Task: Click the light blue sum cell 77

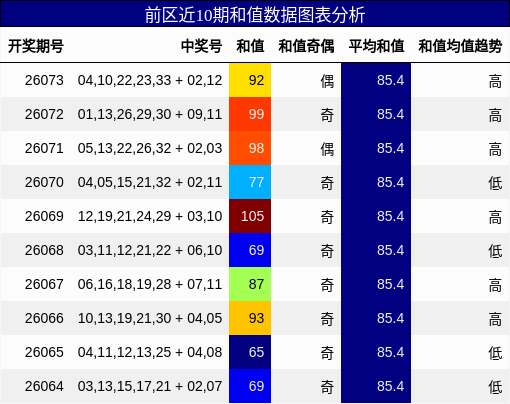Action: coord(250,182)
